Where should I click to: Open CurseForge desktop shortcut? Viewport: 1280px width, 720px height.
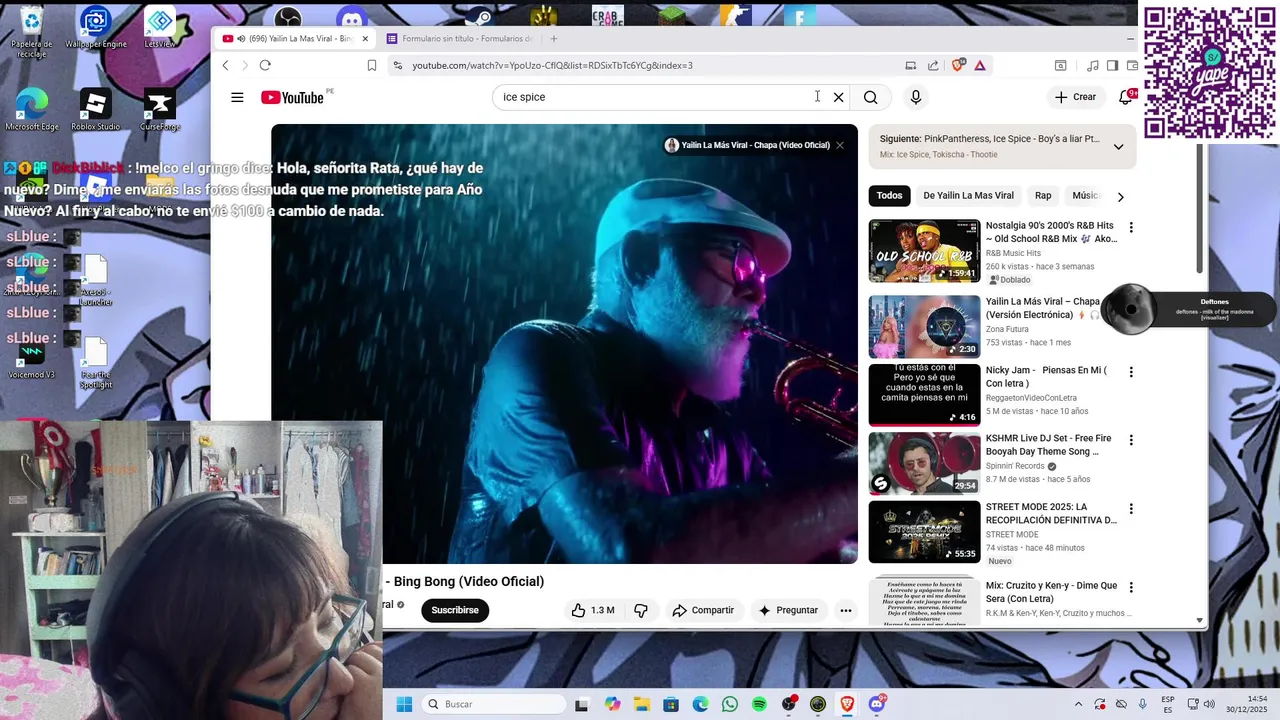pos(160,110)
